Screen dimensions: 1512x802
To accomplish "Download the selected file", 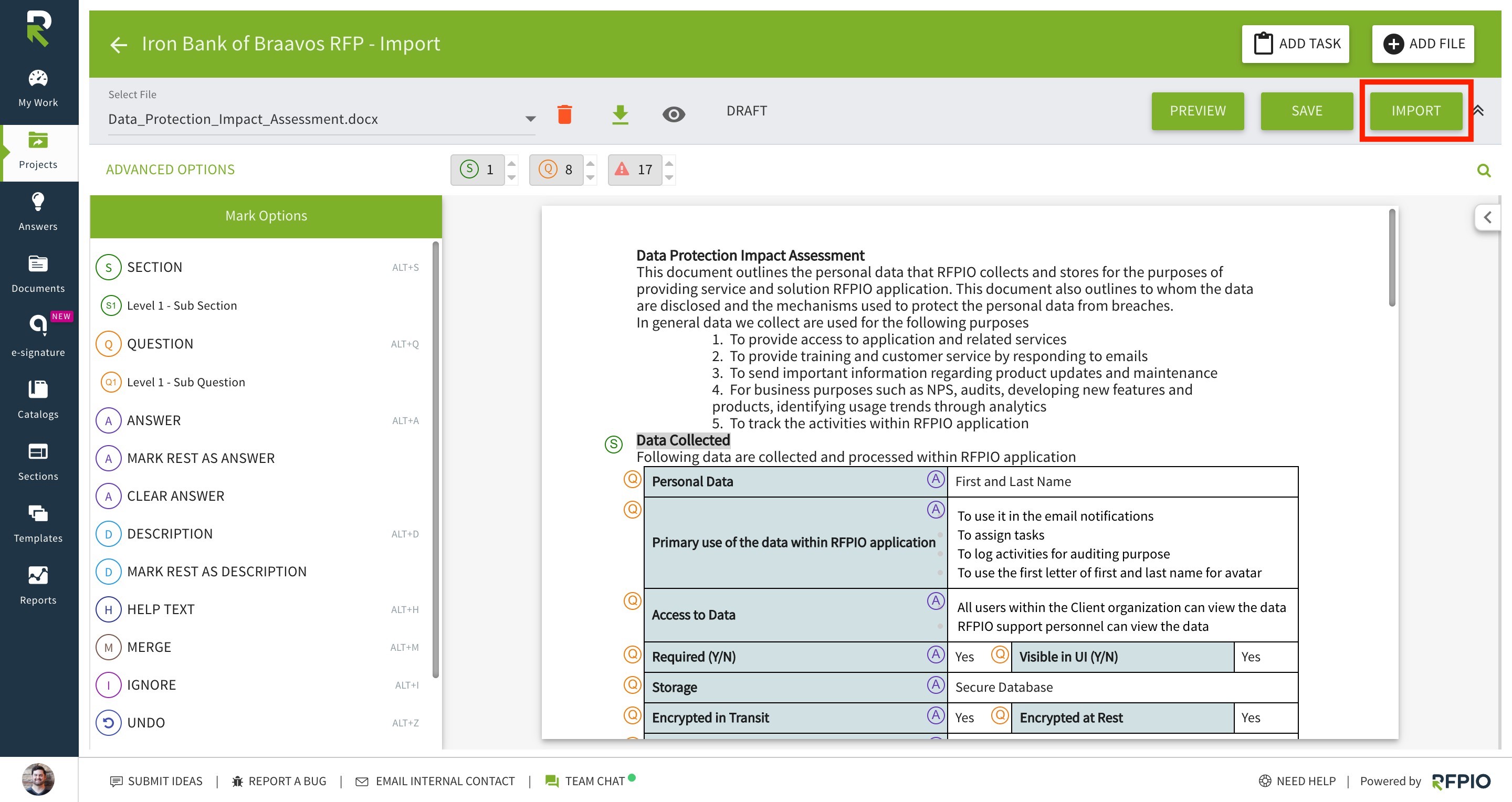I will (x=620, y=114).
